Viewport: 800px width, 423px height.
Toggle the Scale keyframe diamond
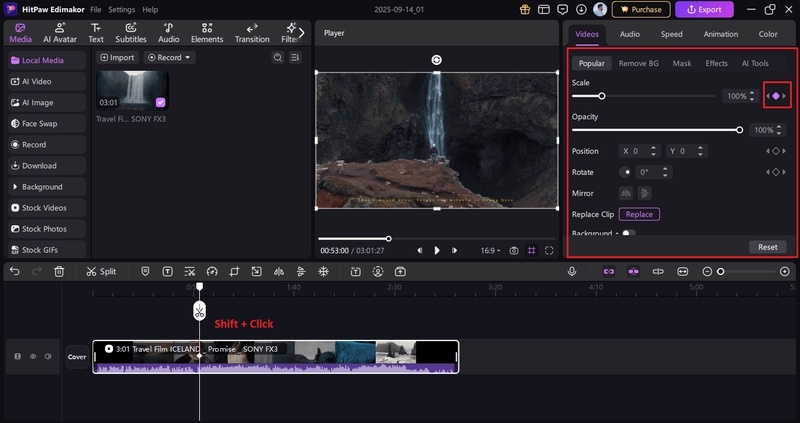click(776, 96)
